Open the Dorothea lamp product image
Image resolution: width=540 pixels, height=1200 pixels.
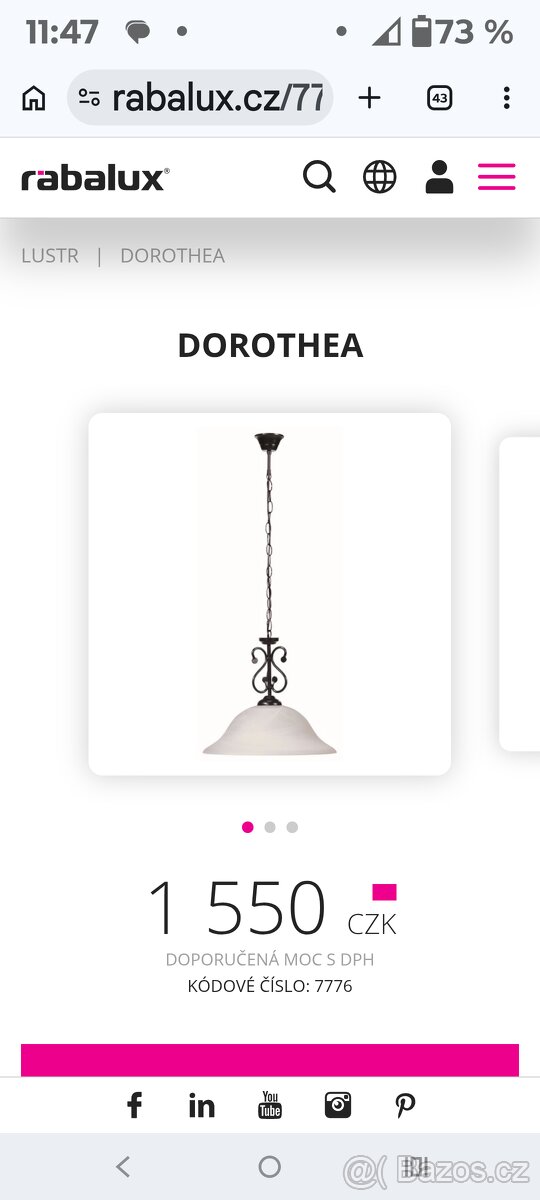270,594
